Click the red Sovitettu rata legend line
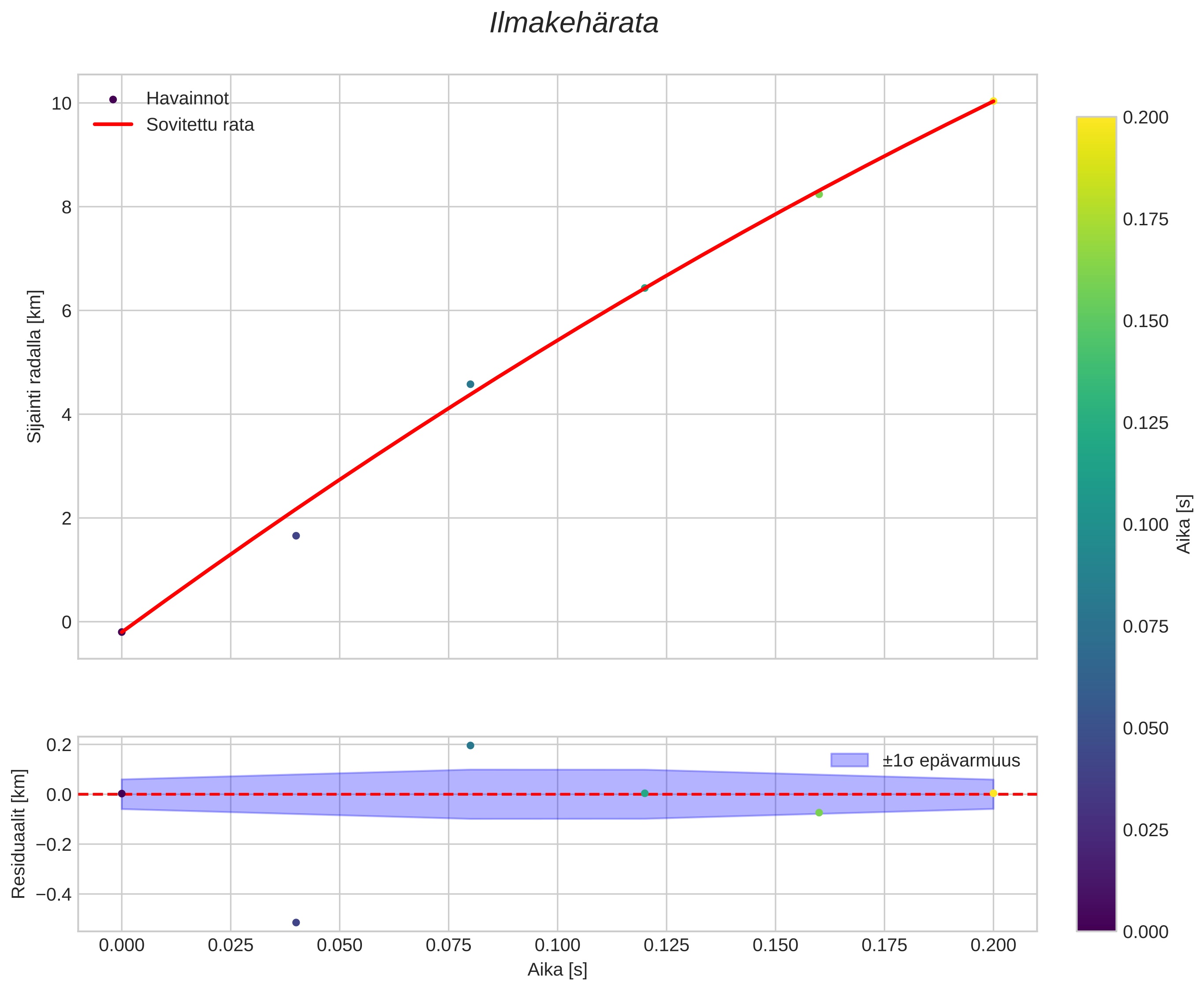 (x=113, y=124)
